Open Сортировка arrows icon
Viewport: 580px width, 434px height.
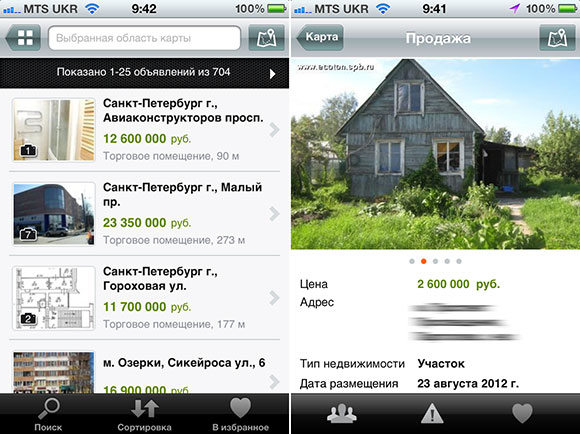145,409
